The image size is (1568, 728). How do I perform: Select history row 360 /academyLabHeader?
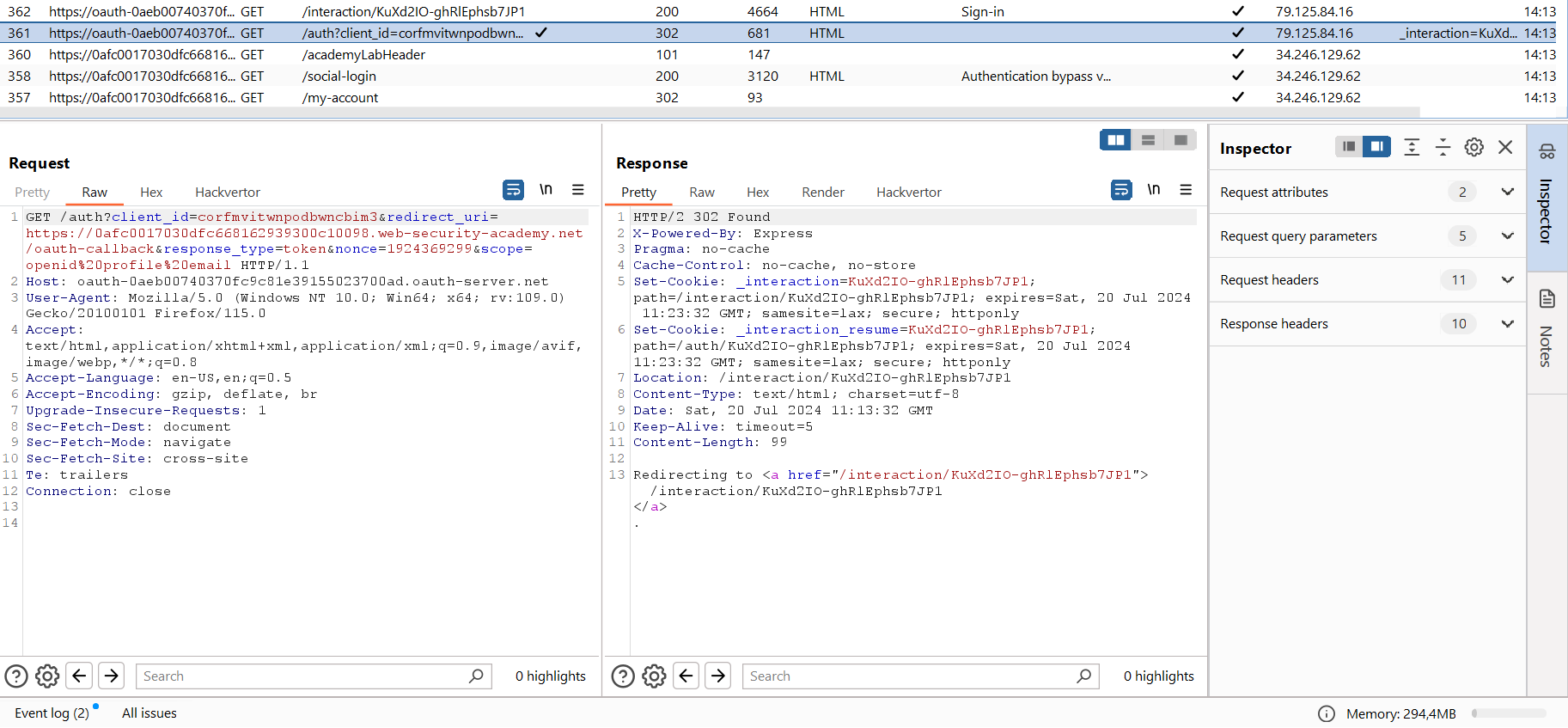tap(778, 54)
